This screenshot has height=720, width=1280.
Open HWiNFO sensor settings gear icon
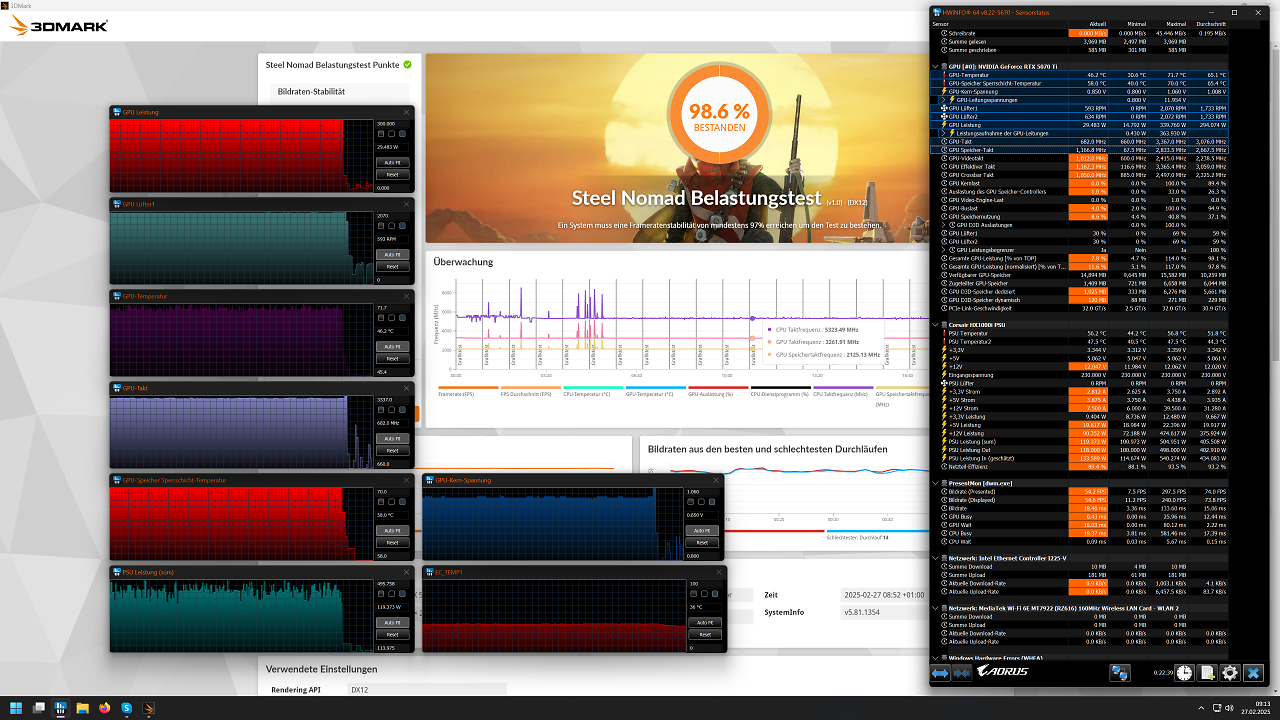point(1231,674)
